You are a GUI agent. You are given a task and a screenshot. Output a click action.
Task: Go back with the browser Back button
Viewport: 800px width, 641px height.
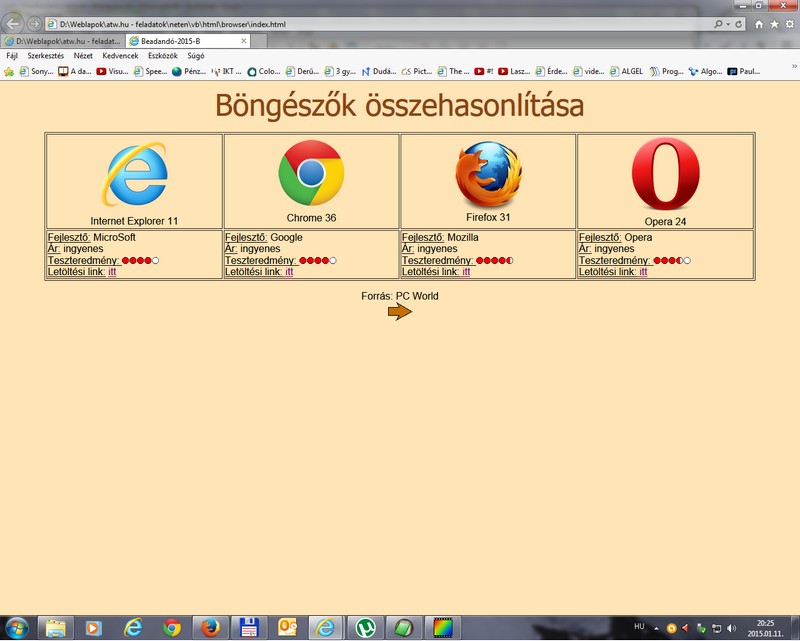tap(12, 23)
